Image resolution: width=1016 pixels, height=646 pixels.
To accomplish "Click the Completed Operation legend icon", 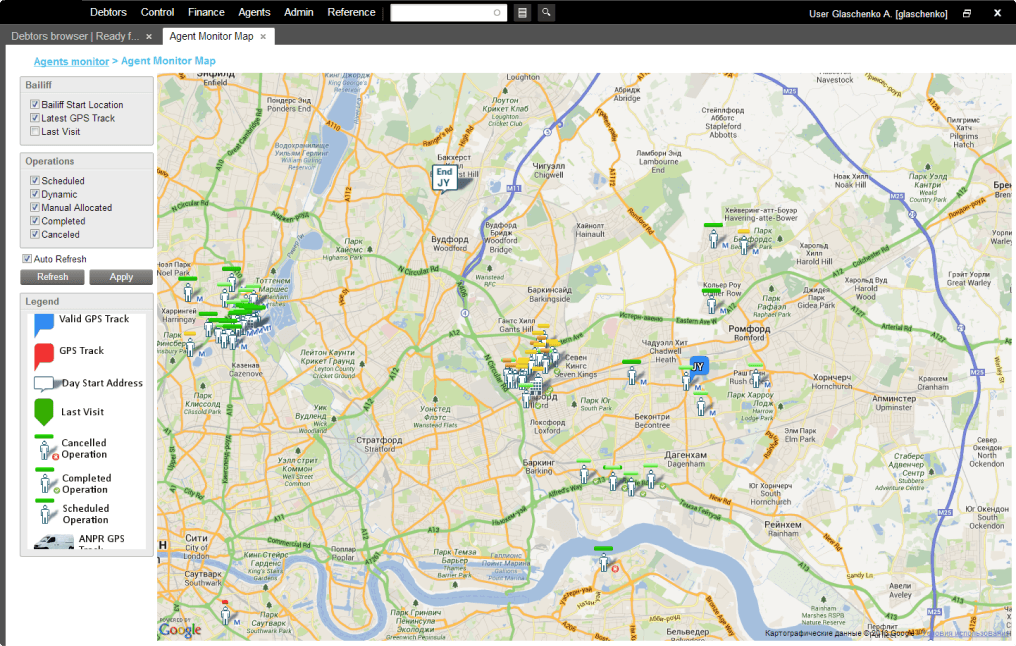I will [46, 481].
